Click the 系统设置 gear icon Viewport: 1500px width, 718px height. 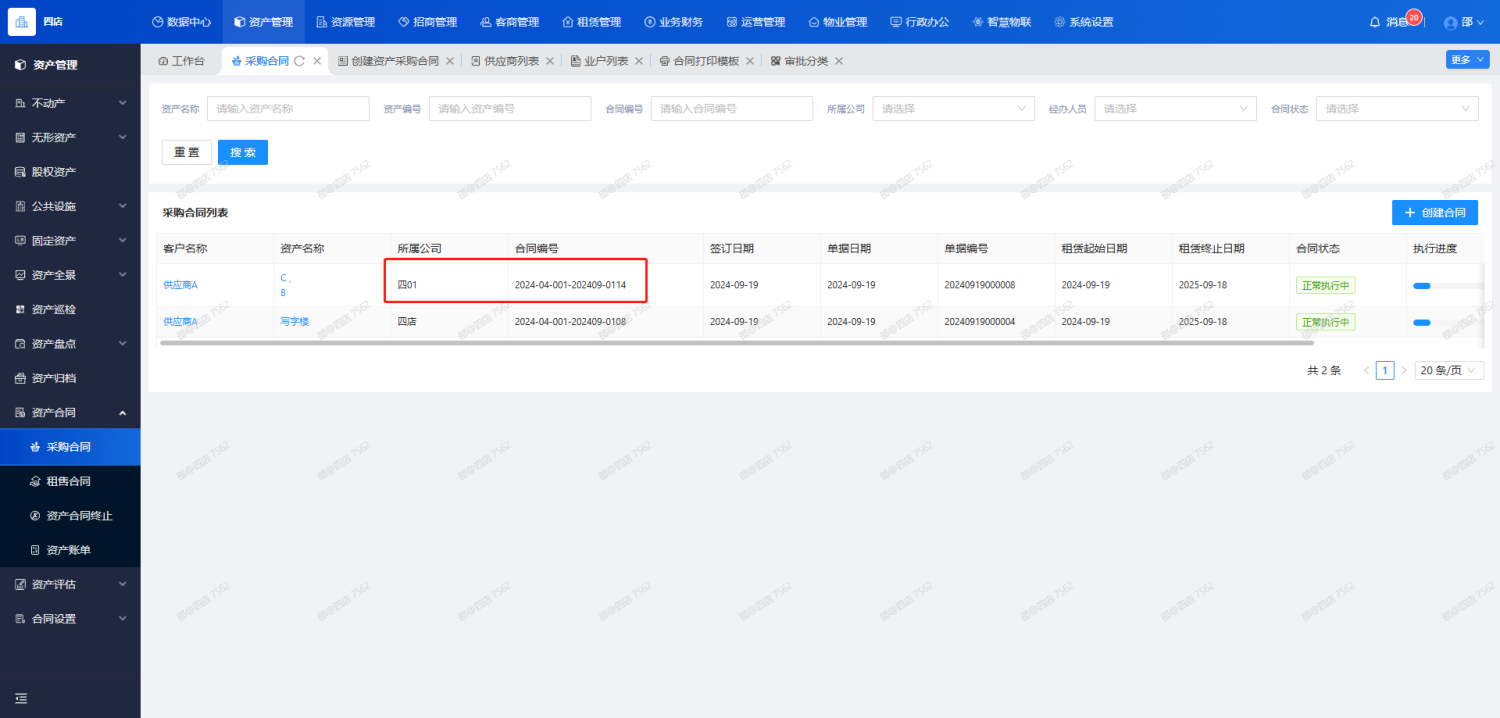tap(1060, 22)
